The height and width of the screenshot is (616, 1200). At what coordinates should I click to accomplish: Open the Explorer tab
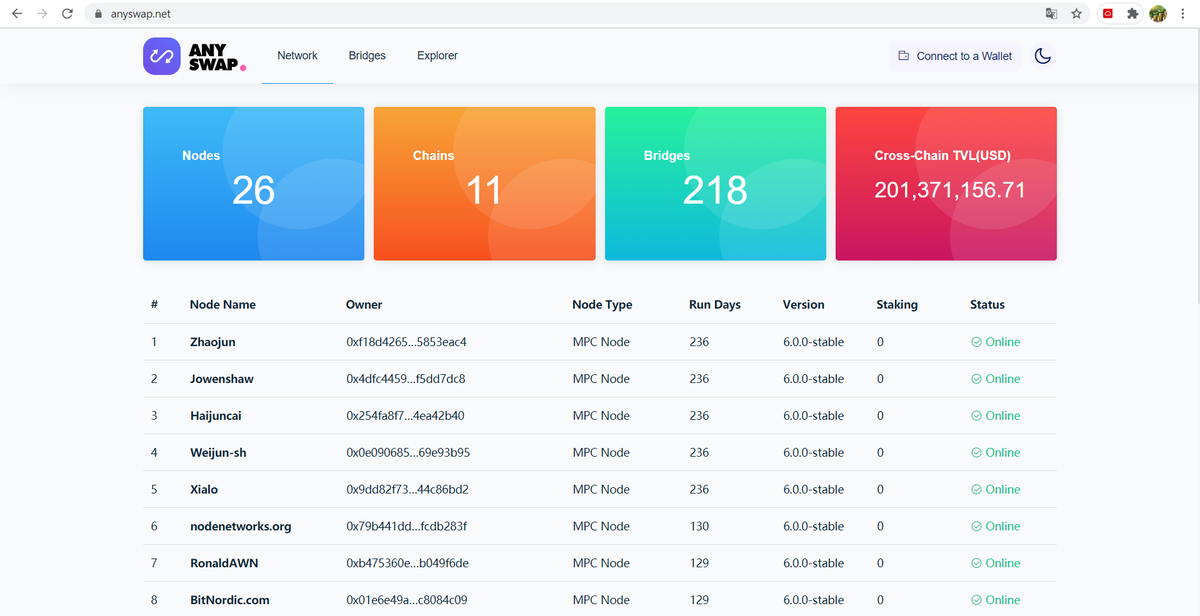click(x=437, y=56)
